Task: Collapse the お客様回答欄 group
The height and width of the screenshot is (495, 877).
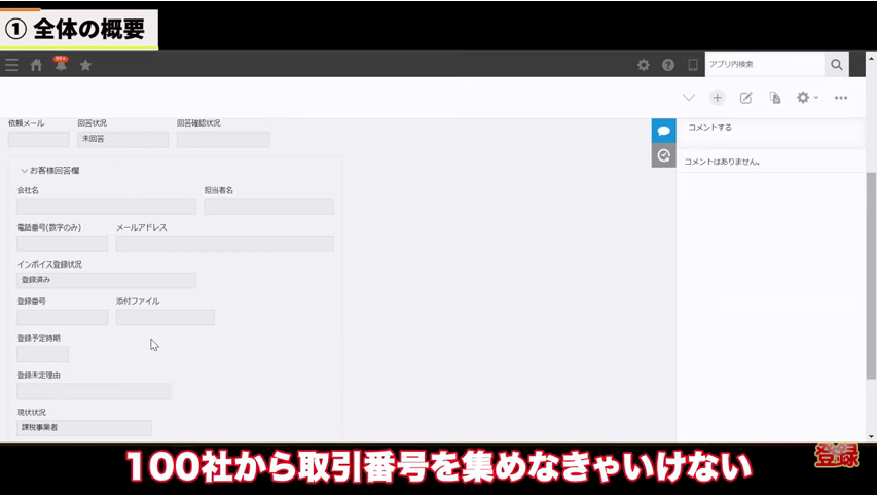Action: [x=24, y=171]
